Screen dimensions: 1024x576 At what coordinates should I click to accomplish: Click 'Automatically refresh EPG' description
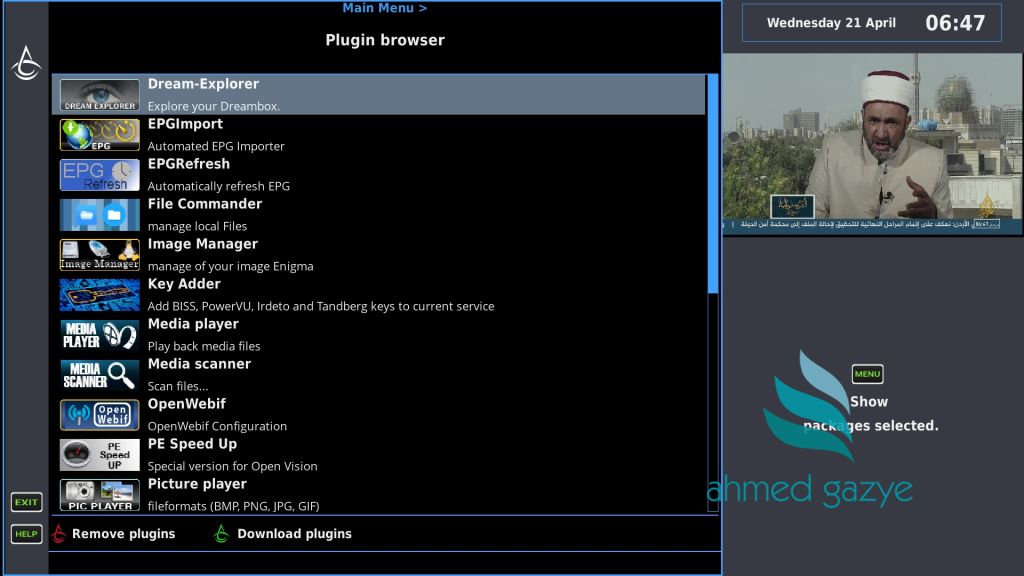click(x=219, y=186)
